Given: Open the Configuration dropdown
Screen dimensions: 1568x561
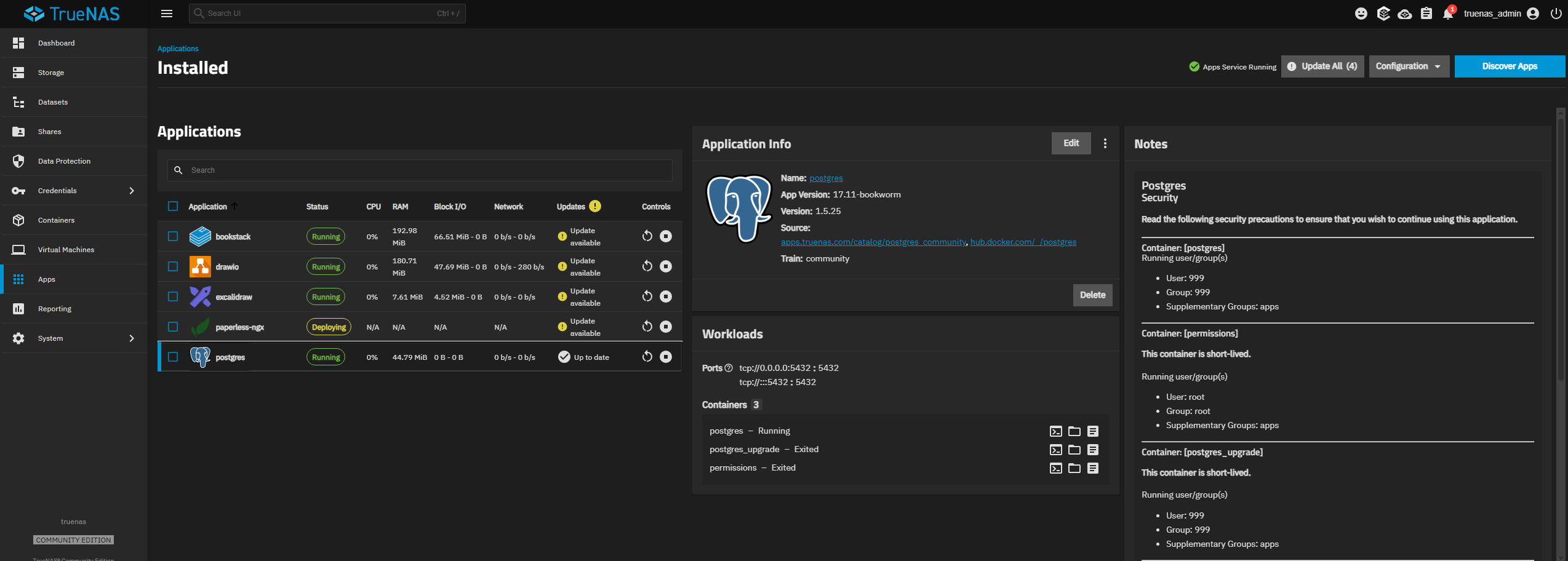Looking at the screenshot, I should pyautogui.click(x=1409, y=66).
